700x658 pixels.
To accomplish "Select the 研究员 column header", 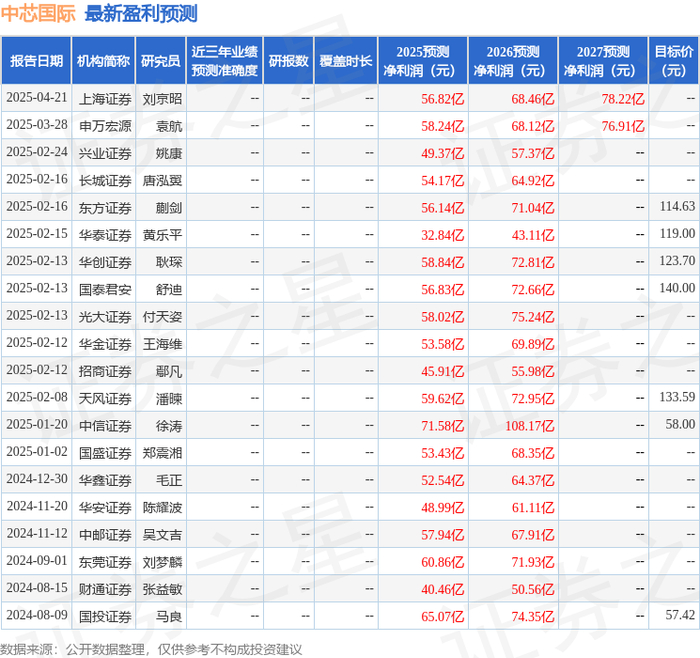I will coord(161,61).
